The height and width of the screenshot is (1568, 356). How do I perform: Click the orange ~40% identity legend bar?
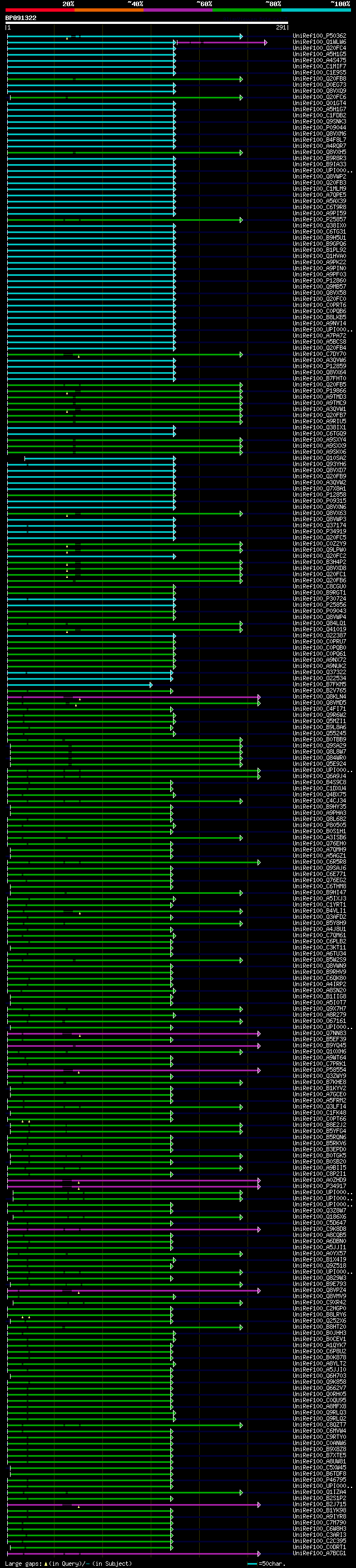point(109,10)
